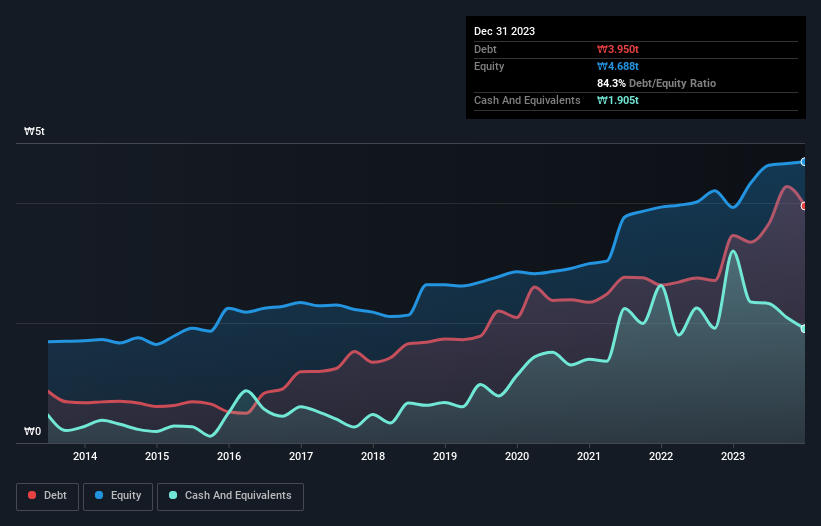The image size is (821, 526).
Task: Click the 84.3% Debt/Equity Ratio text
Action: coord(656,83)
